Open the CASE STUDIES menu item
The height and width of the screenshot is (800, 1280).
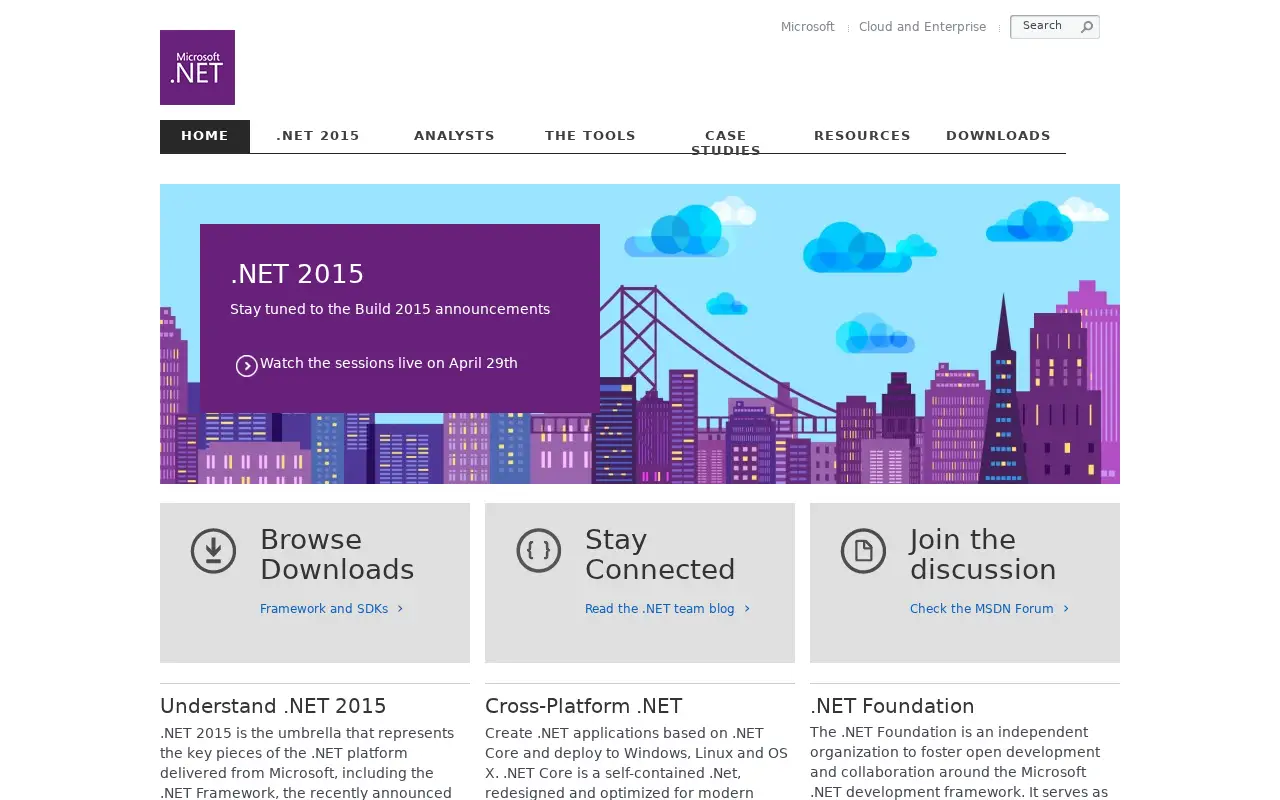[x=726, y=143]
